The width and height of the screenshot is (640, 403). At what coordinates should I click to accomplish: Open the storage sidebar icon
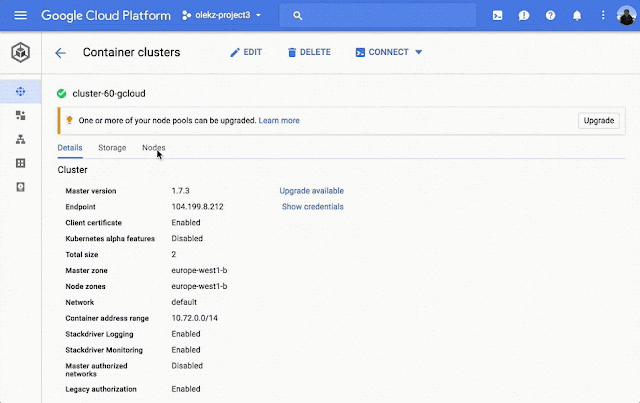(x=20, y=187)
